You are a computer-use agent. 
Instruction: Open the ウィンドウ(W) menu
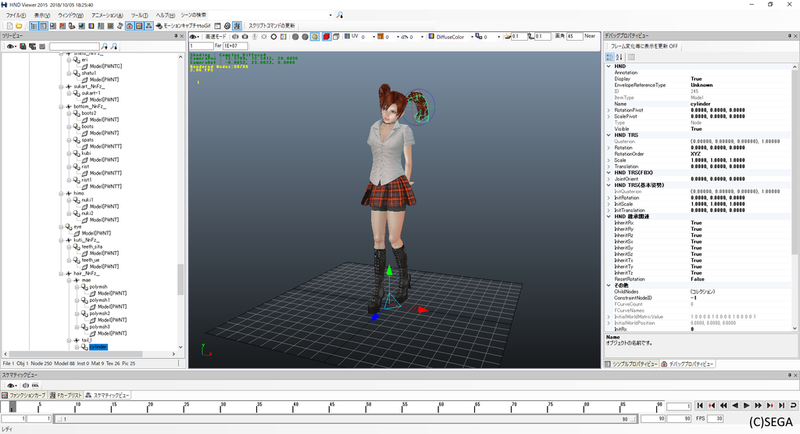coord(70,15)
